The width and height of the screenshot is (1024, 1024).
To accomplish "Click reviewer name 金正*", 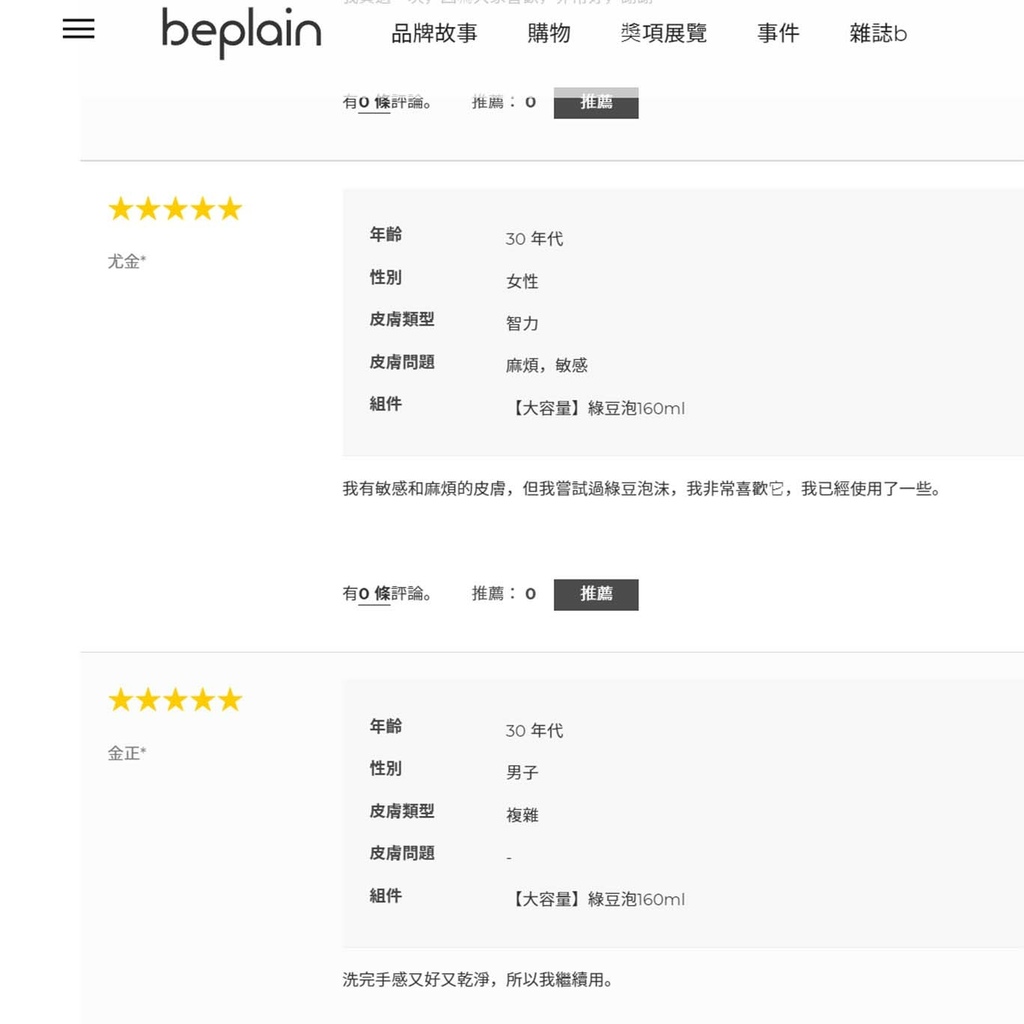I will click(127, 753).
